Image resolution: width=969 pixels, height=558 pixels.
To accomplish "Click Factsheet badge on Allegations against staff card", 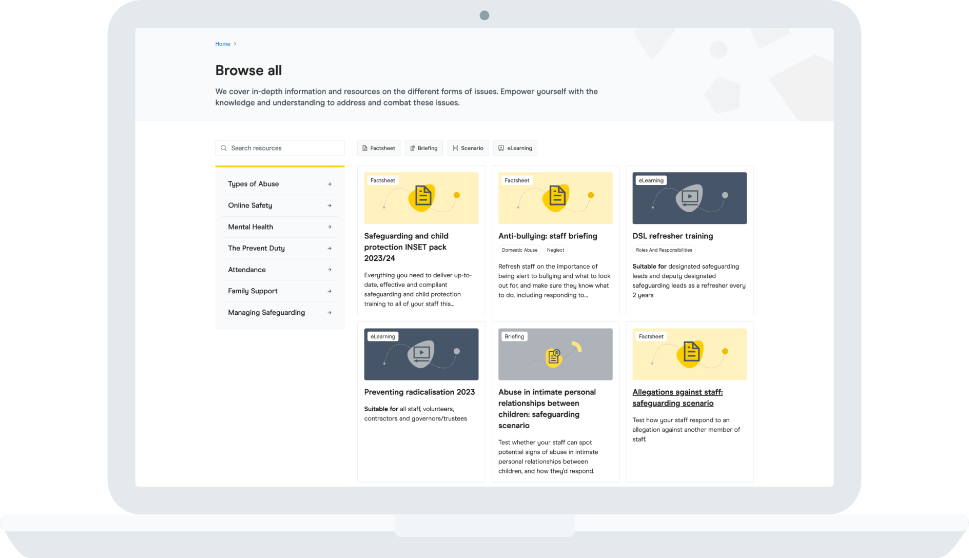I will tap(651, 337).
